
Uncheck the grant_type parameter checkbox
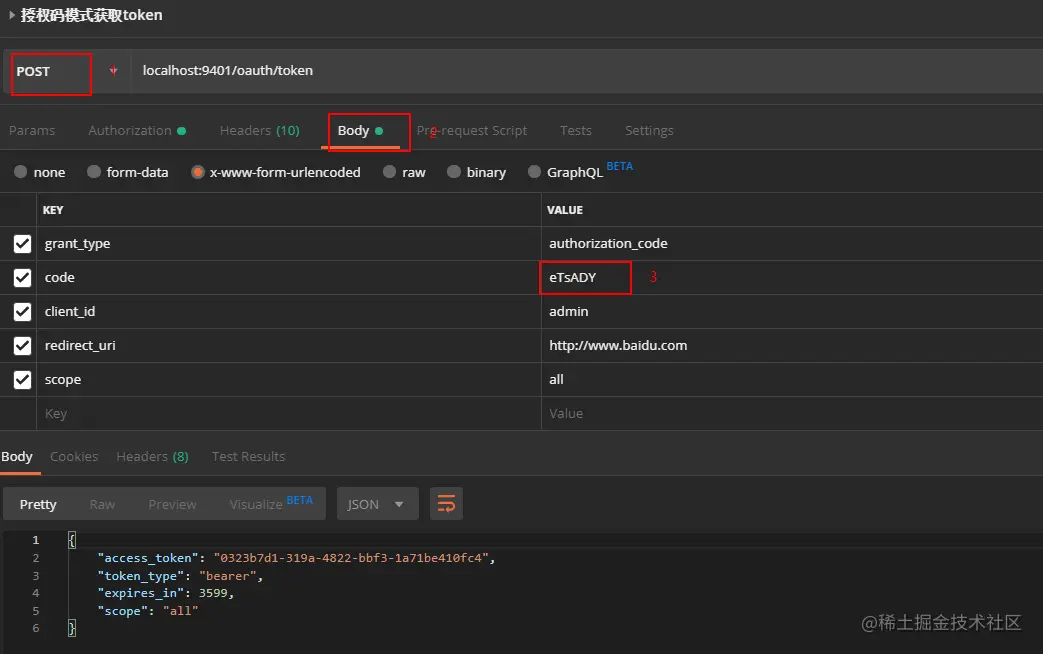[x=22, y=244]
